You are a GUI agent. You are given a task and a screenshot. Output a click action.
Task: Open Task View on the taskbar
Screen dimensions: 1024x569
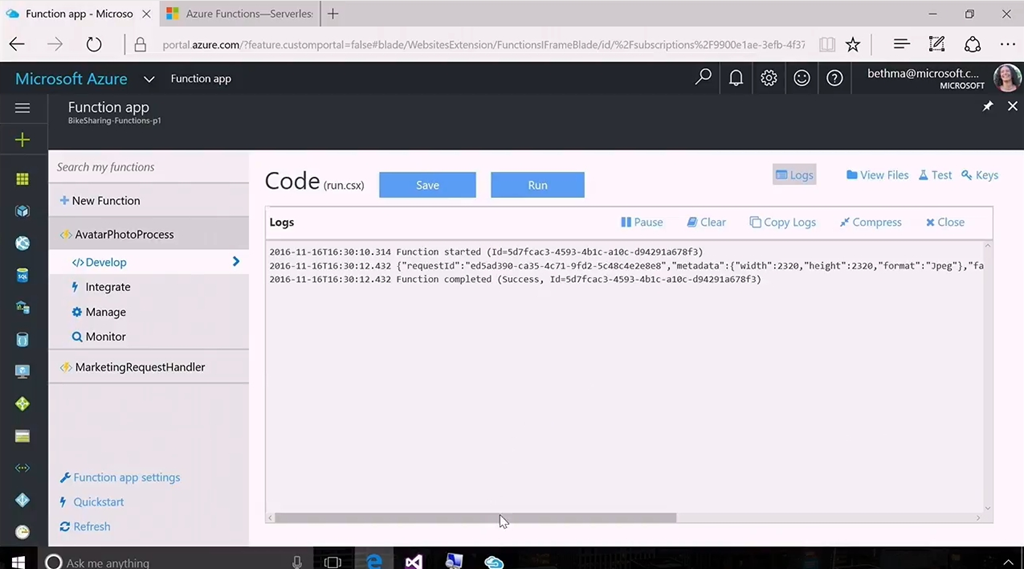coord(332,562)
